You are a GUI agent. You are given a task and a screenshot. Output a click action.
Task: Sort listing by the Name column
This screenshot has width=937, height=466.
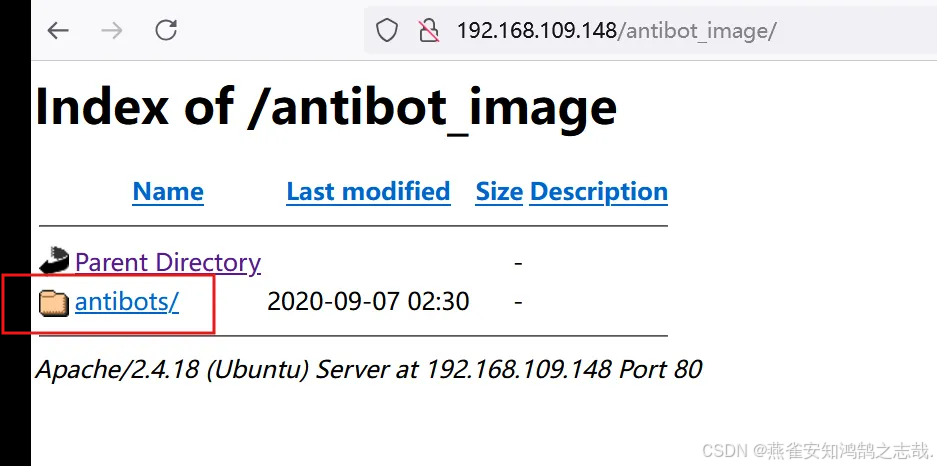pos(168,192)
